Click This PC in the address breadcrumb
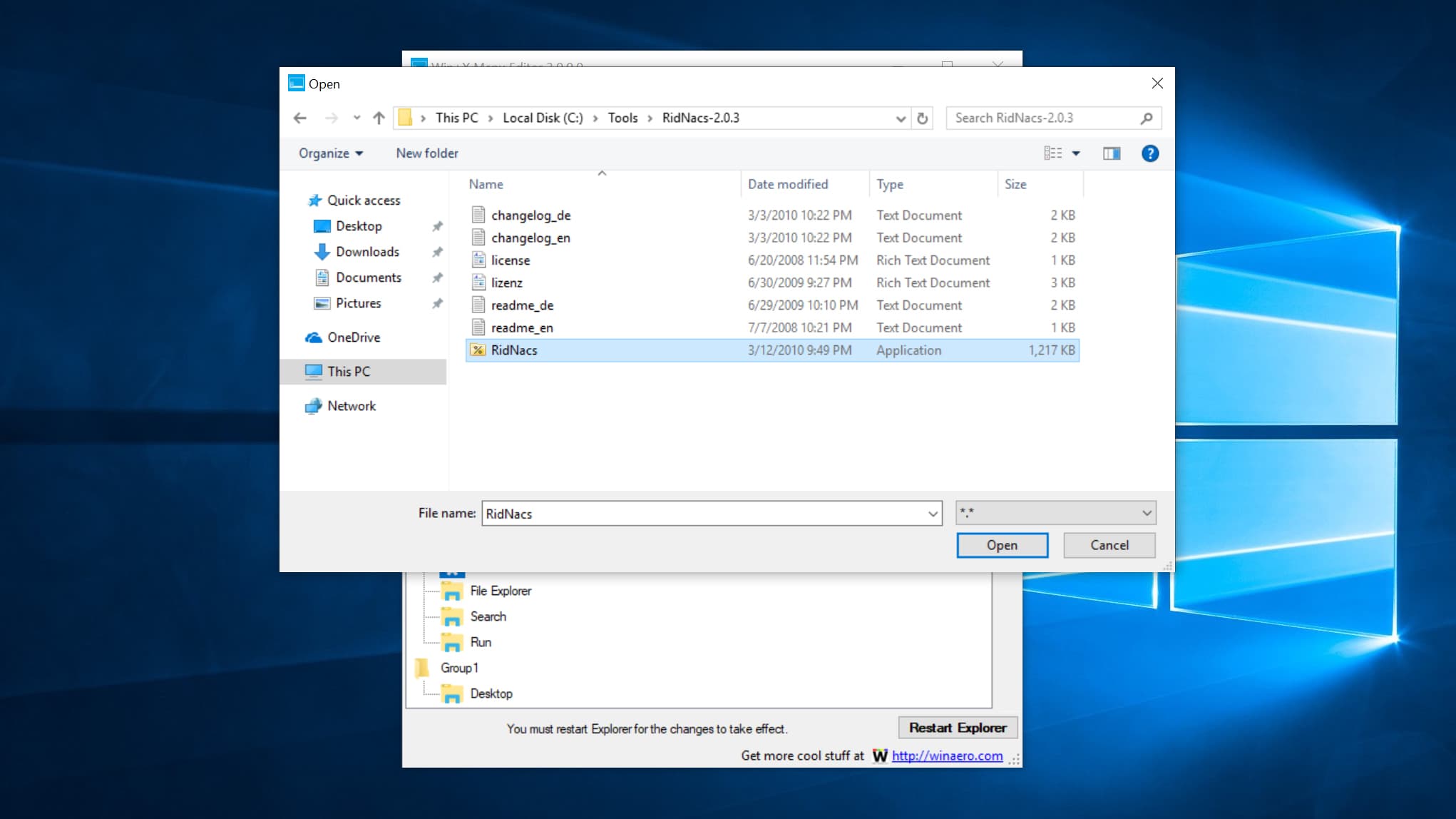The image size is (1456, 819). 456,118
